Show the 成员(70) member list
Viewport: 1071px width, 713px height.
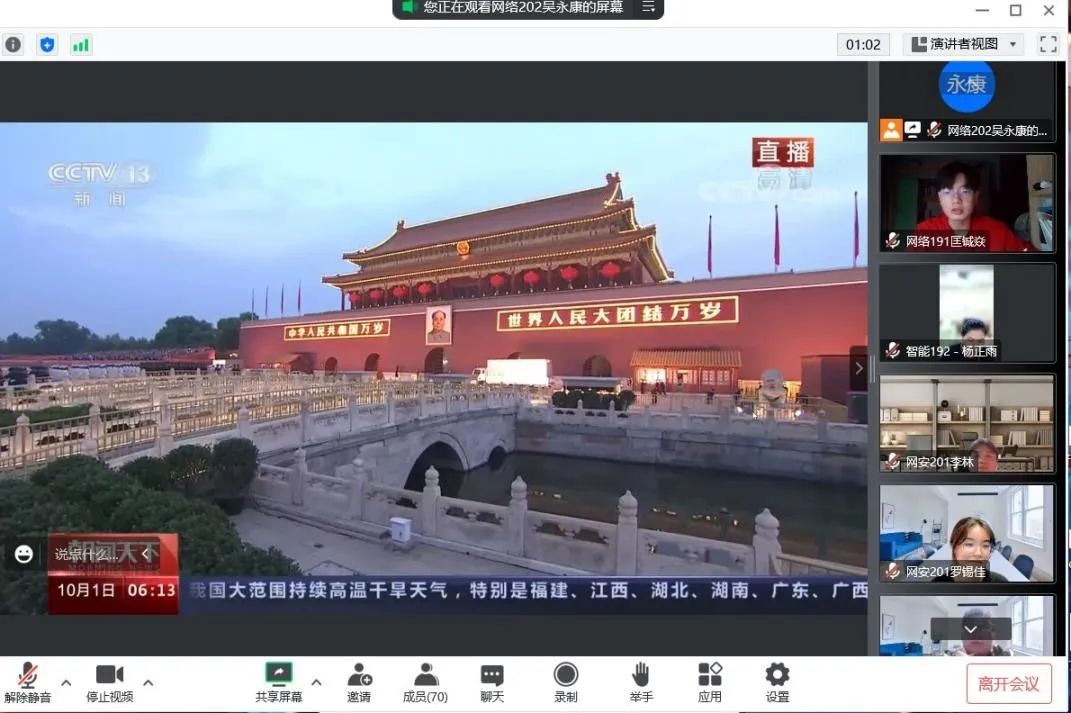426,682
